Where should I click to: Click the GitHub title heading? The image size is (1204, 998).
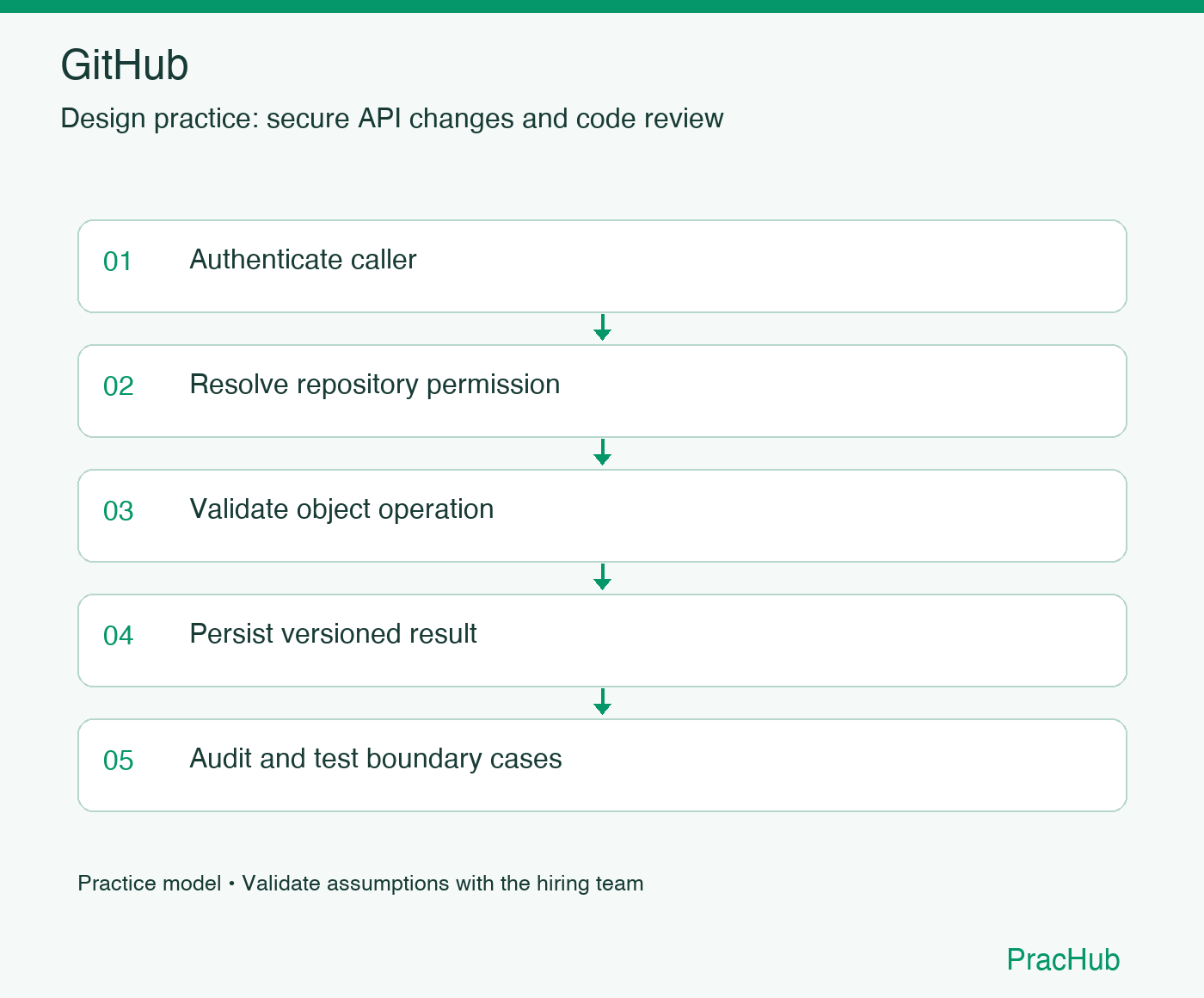(125, 65)
